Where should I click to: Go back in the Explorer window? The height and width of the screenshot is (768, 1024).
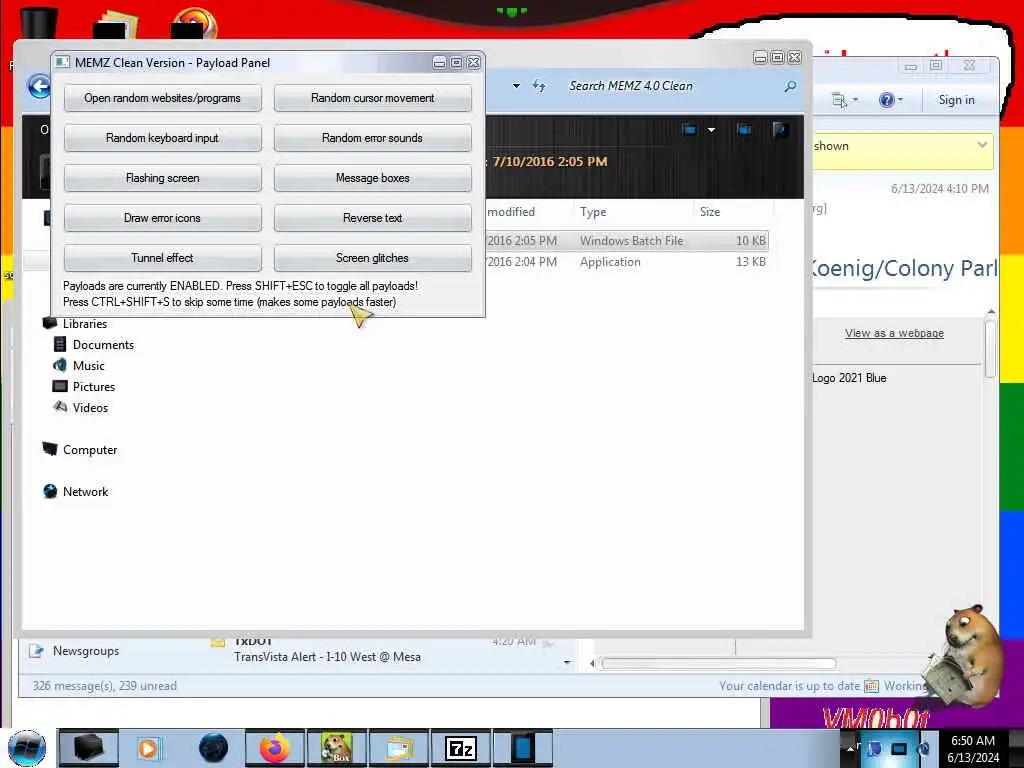tap(39, 86)
